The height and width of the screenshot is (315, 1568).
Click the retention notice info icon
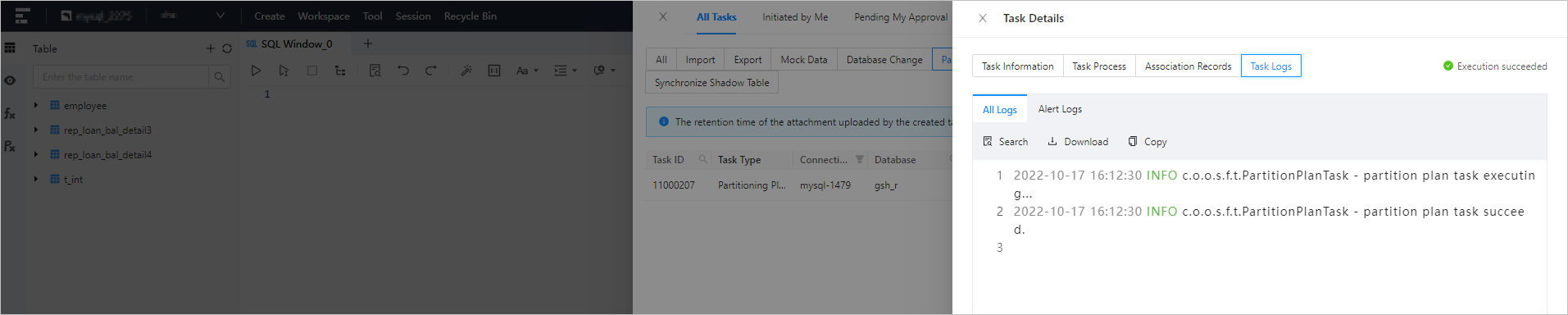point(664,121)
